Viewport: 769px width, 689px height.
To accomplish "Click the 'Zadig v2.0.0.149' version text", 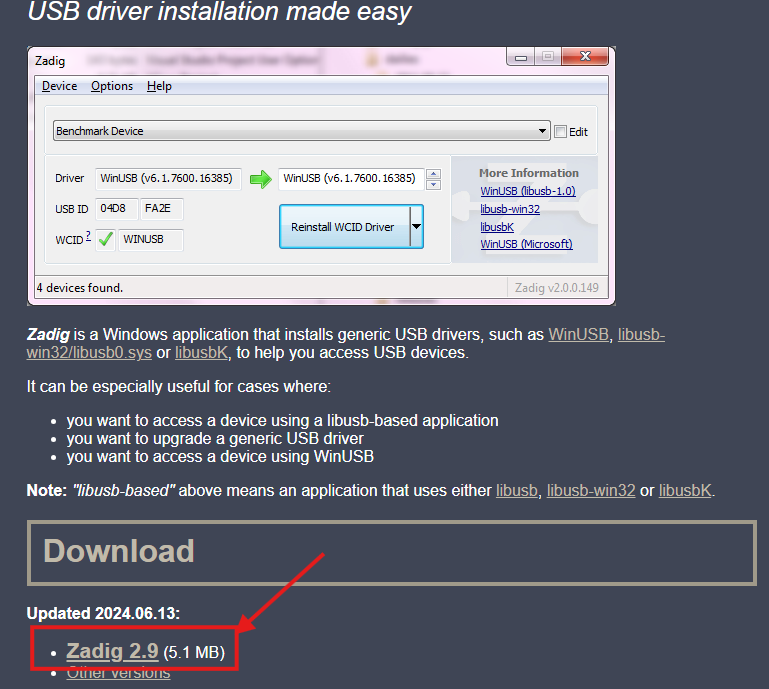I will (557, 288).
